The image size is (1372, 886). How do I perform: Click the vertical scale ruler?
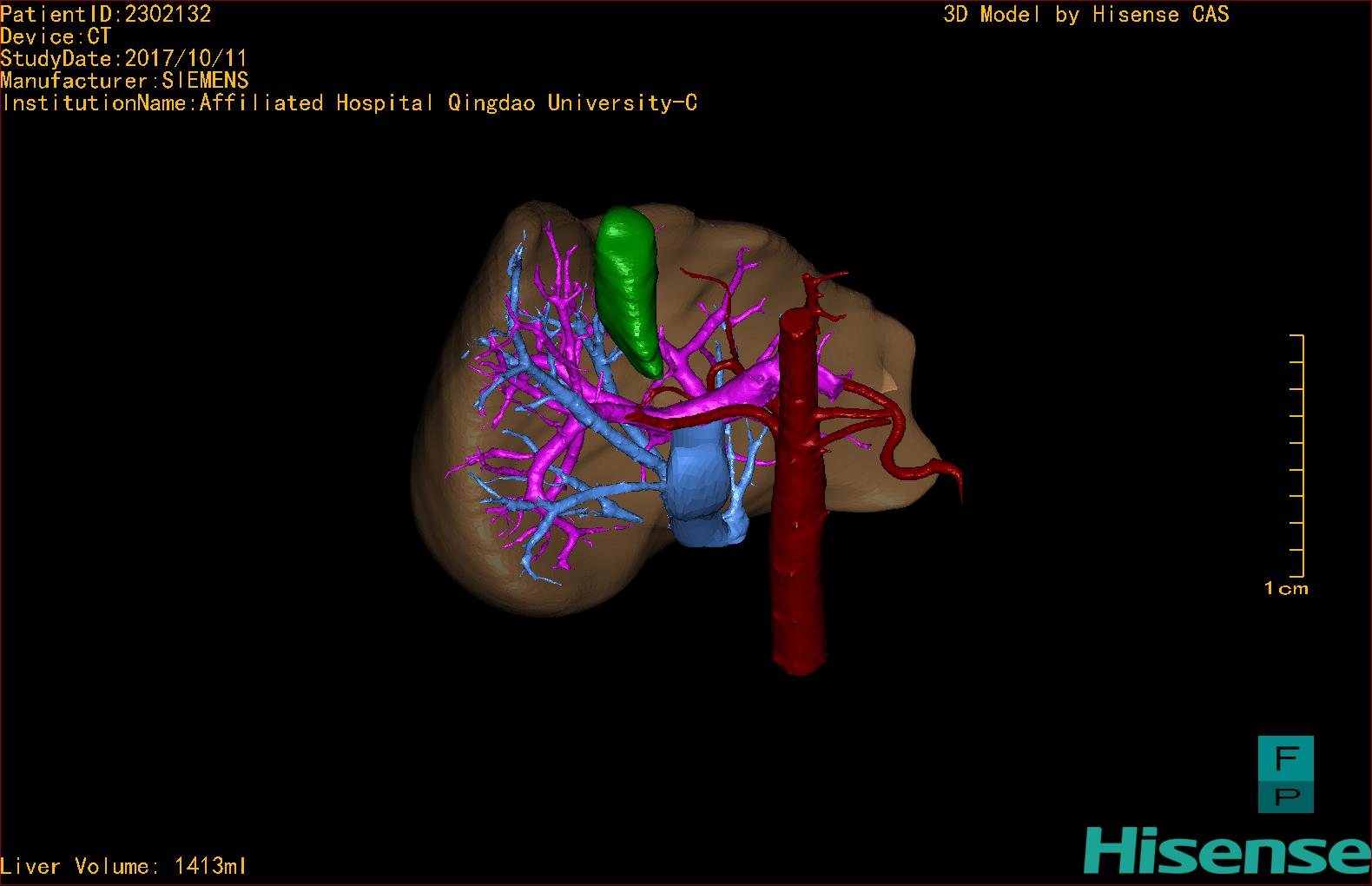(1297, 456)
